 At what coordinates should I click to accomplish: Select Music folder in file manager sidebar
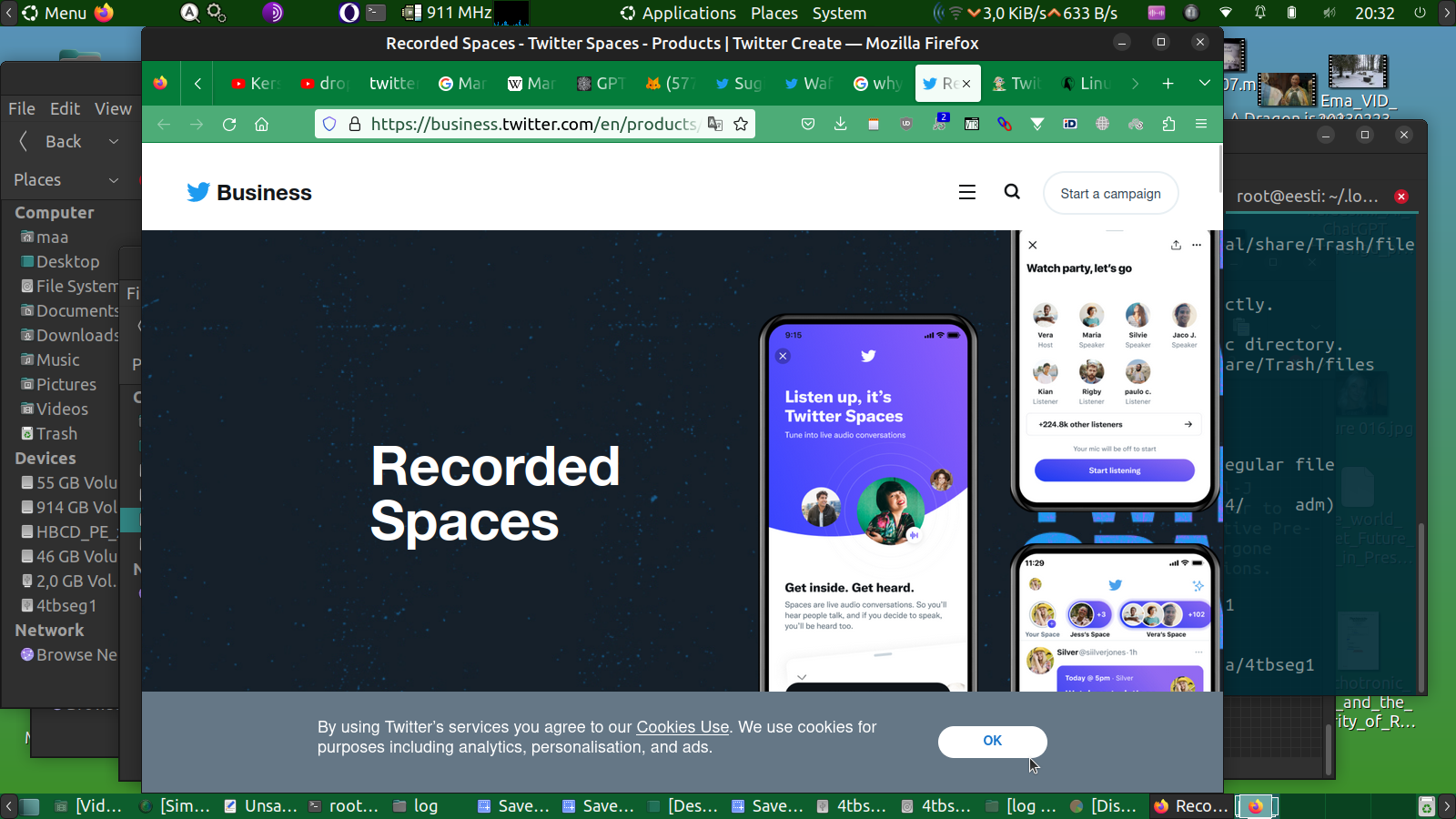51,360
